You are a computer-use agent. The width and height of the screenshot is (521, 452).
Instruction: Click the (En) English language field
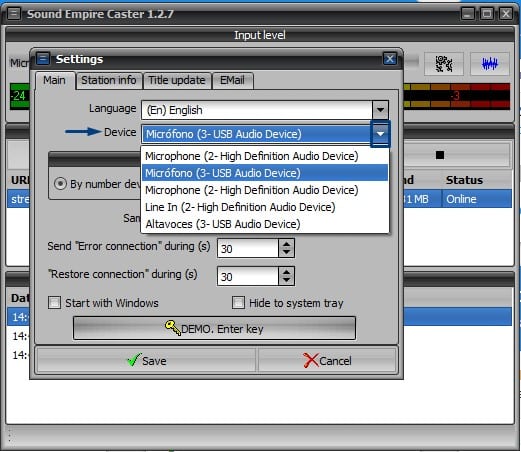coord(257,110)
